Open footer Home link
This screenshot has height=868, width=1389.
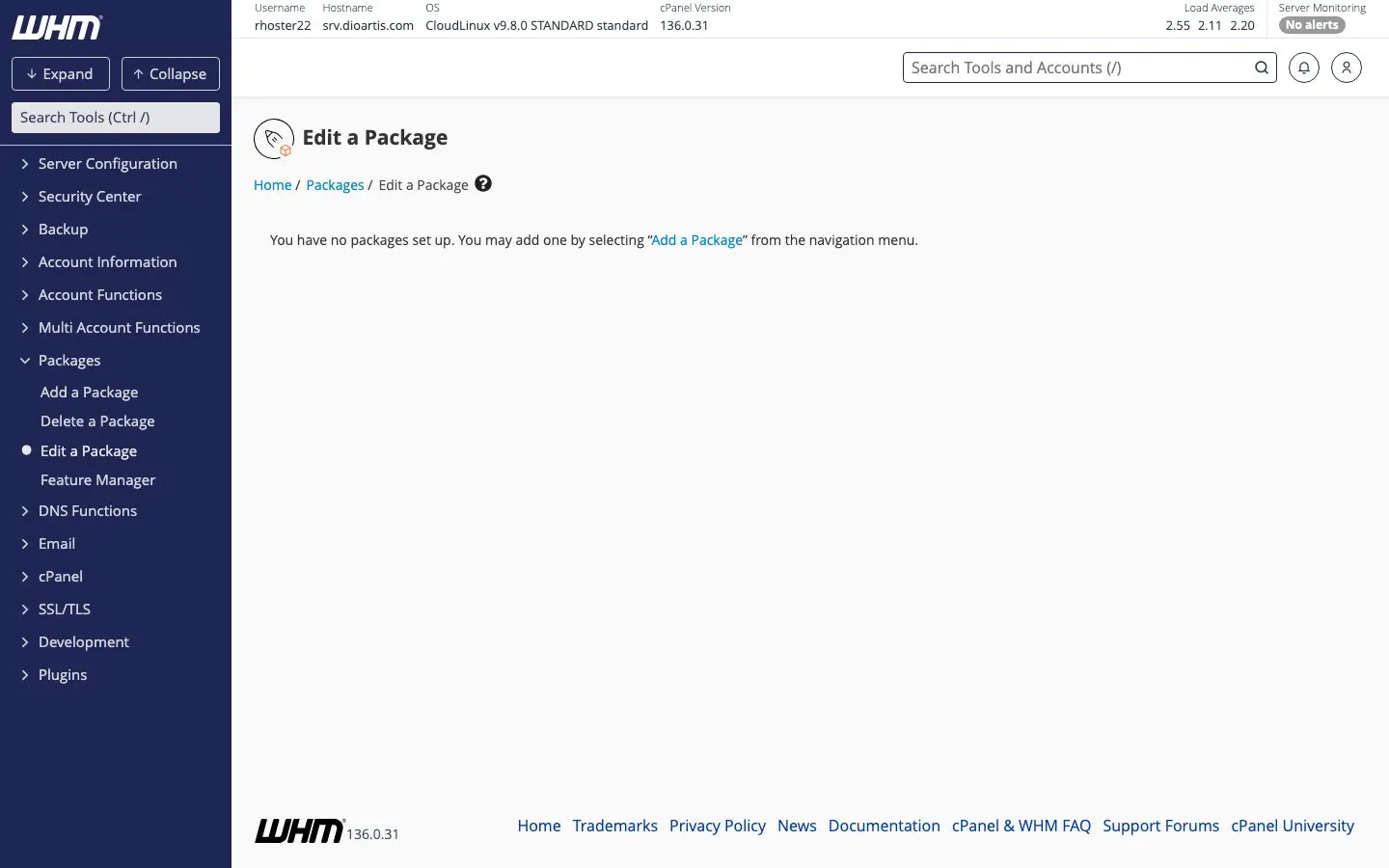pyautogui.click(x=539, y=826)
